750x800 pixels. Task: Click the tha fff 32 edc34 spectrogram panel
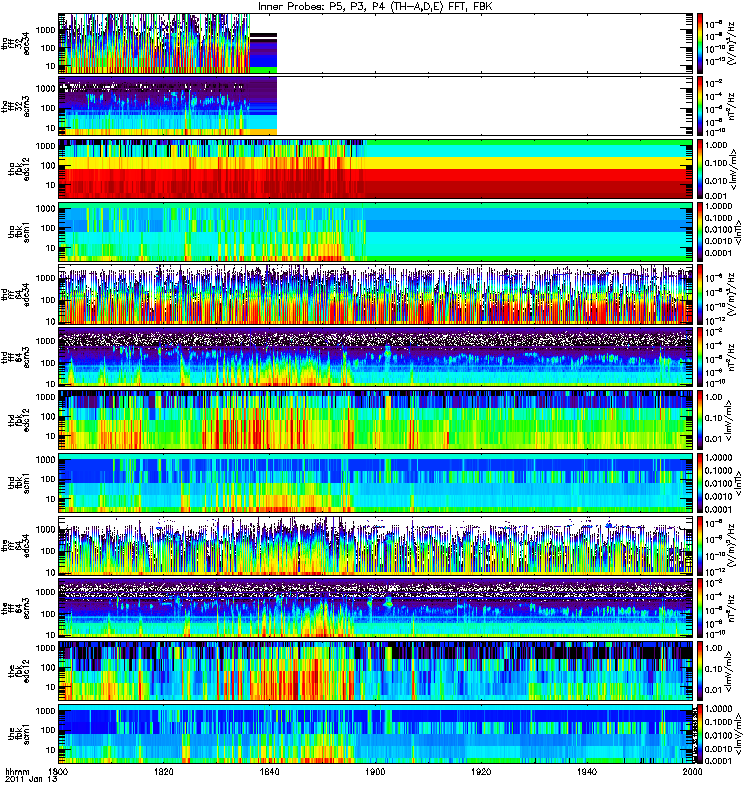376,43
